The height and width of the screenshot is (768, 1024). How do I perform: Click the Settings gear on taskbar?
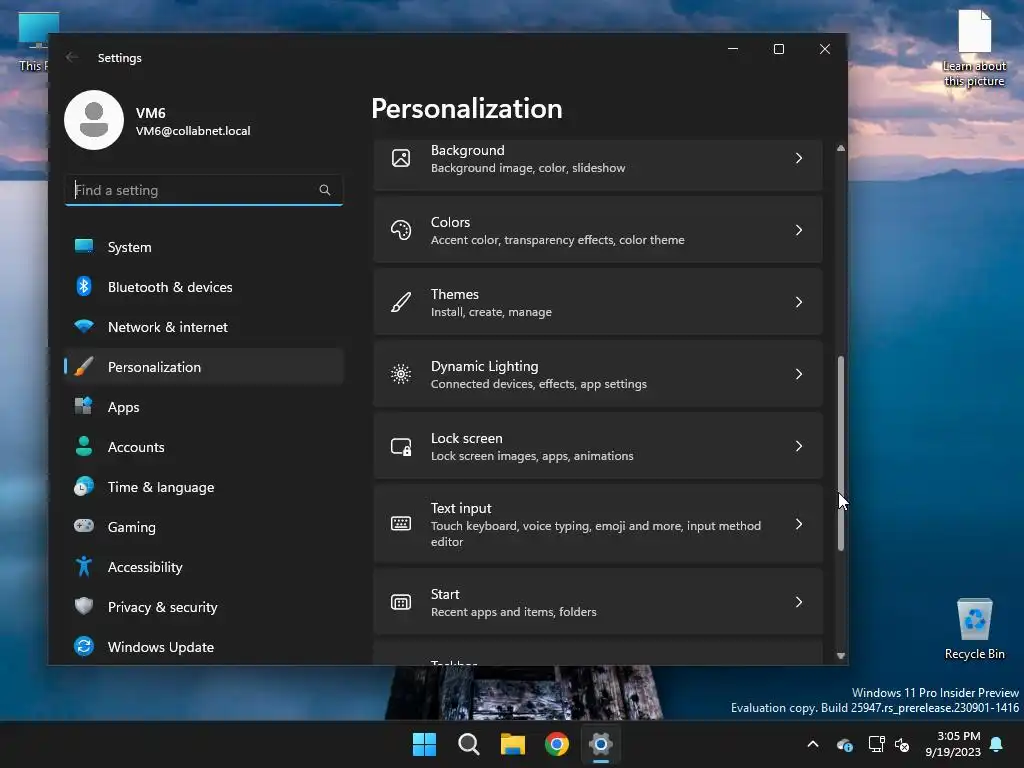click(x=601, y=744)
